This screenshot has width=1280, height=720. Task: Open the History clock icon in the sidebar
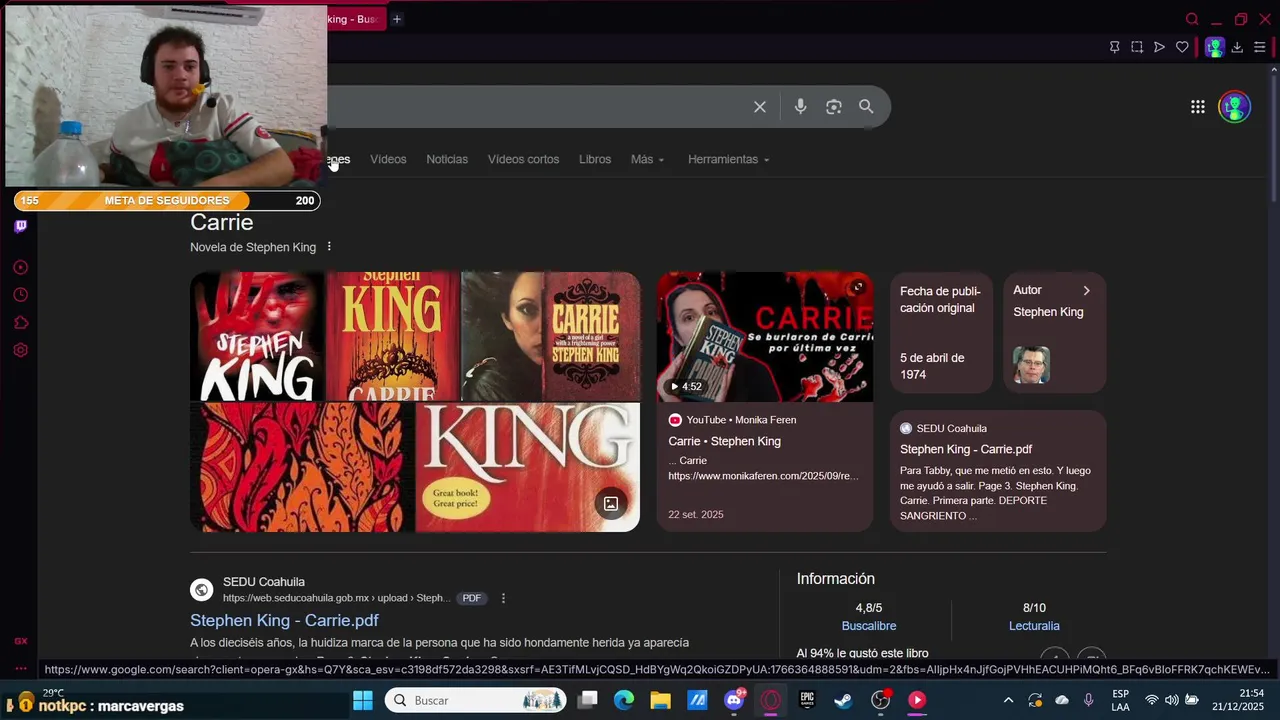20,295
